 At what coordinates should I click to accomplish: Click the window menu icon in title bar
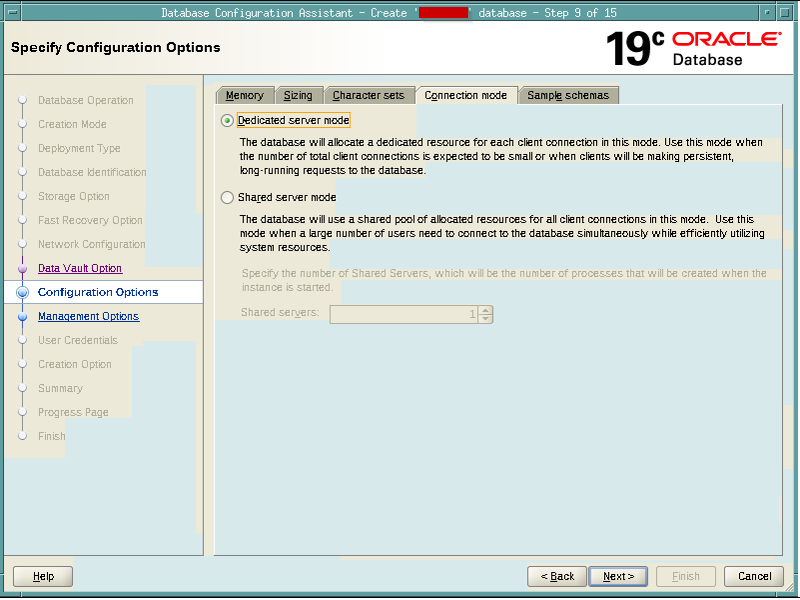click(x=12, y=12)
